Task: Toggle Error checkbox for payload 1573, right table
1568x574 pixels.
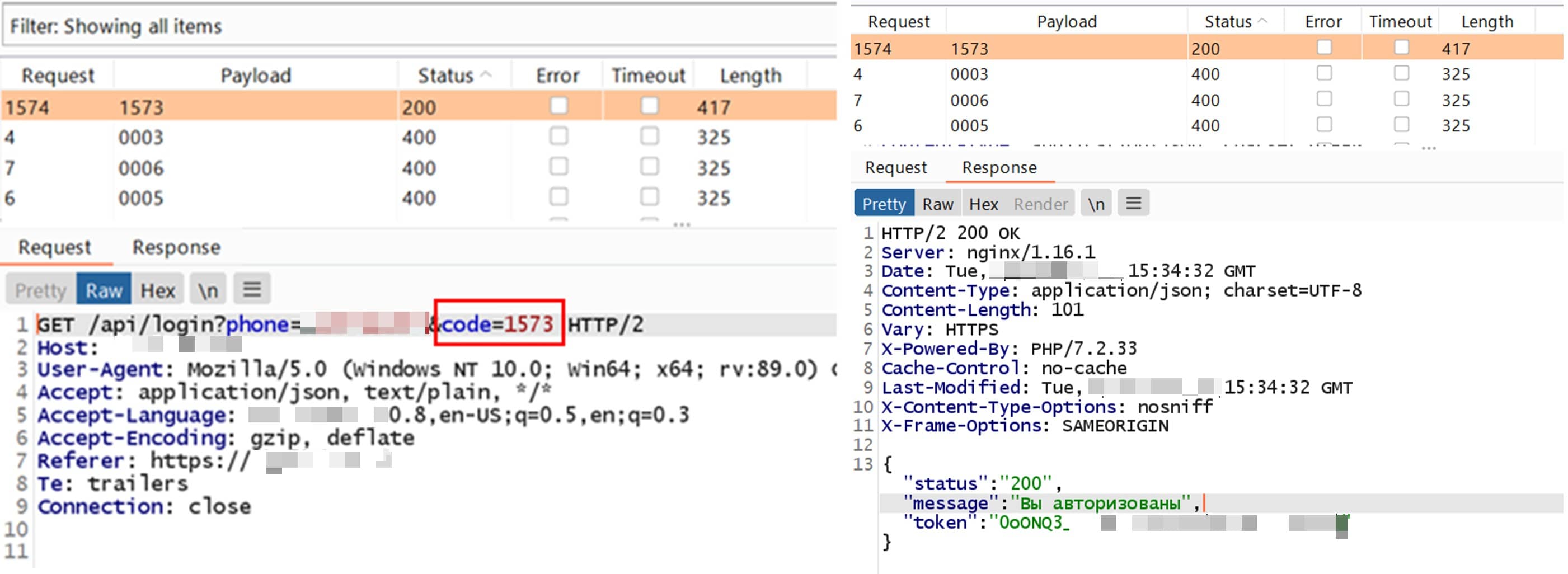Action: pyautogui.click(x=1324, y=47)
